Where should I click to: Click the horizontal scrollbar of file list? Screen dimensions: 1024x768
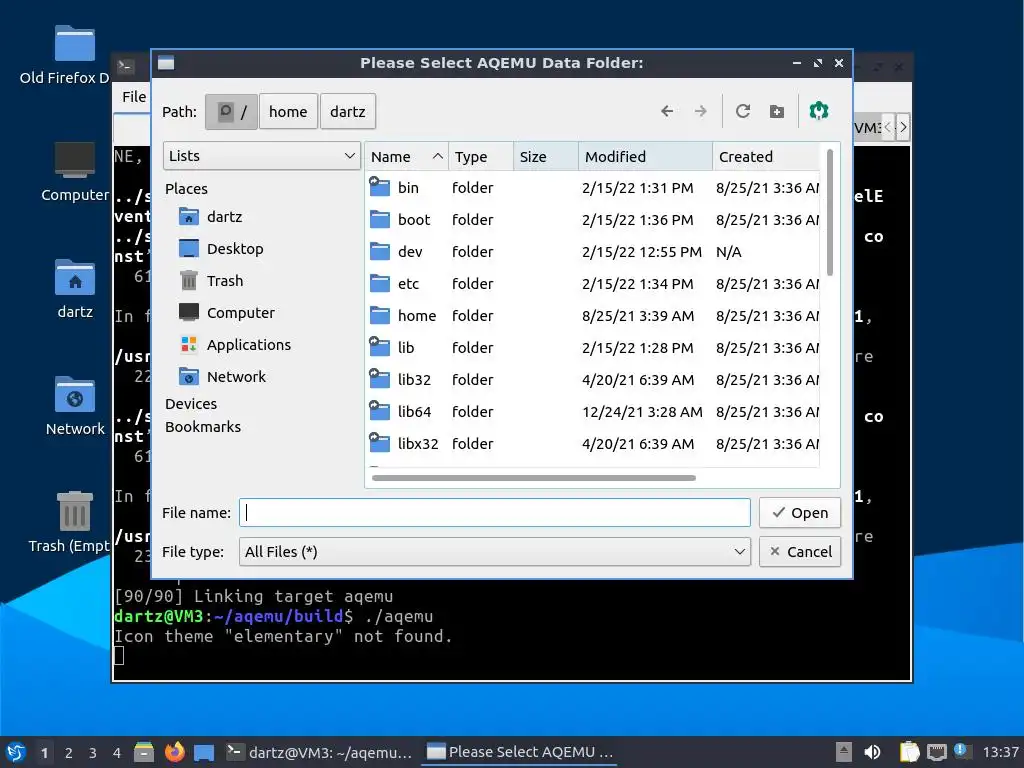pos(534,478)
